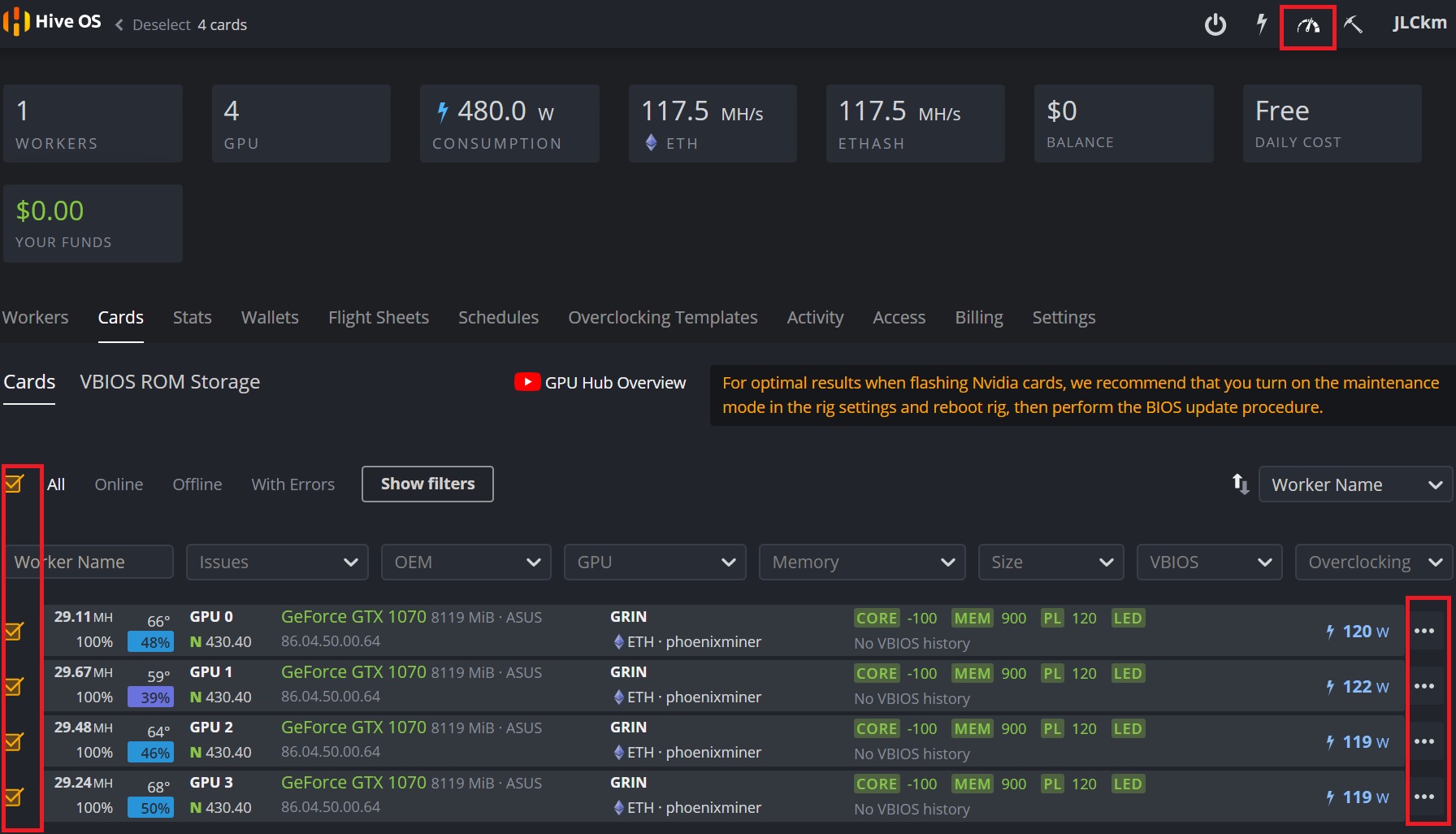Screen dimensions: 1456x834
Task: Open the JLCkm account menu
Action: 1419,23
